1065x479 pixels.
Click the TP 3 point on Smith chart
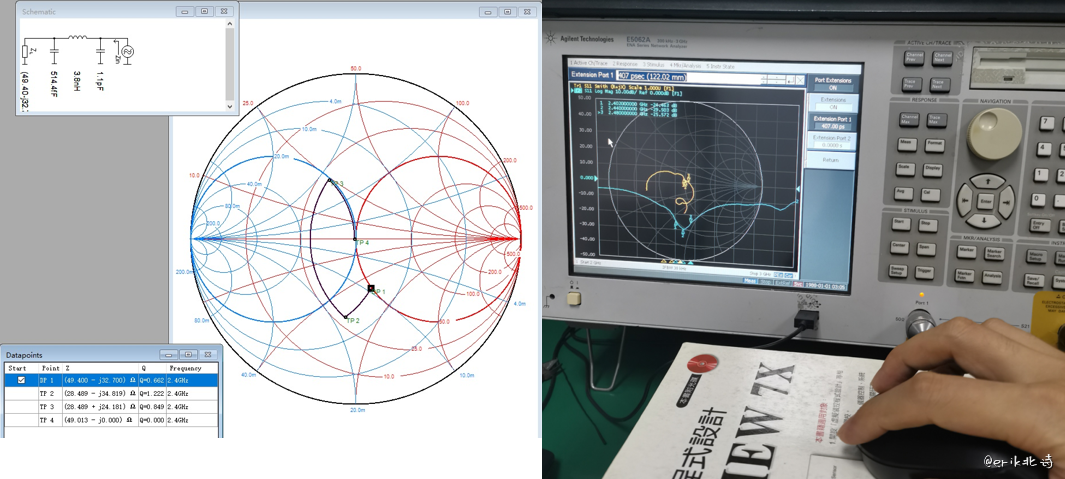[x=330, y=181]
